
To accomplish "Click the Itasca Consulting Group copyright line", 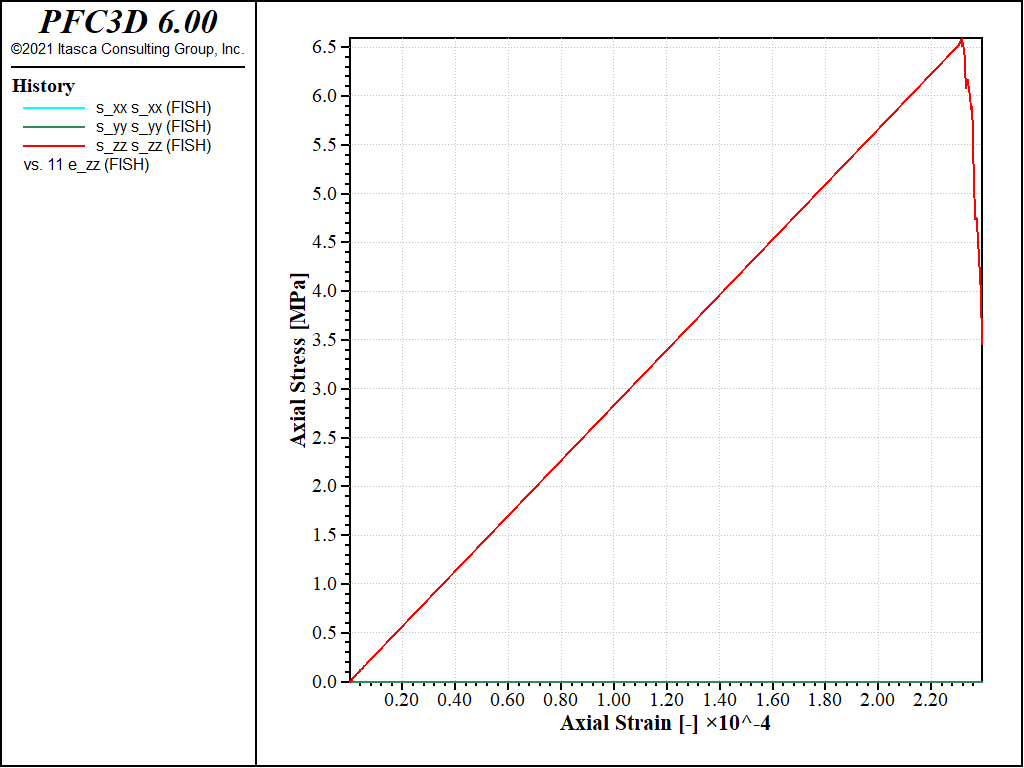I will click(x=127, y=49).
